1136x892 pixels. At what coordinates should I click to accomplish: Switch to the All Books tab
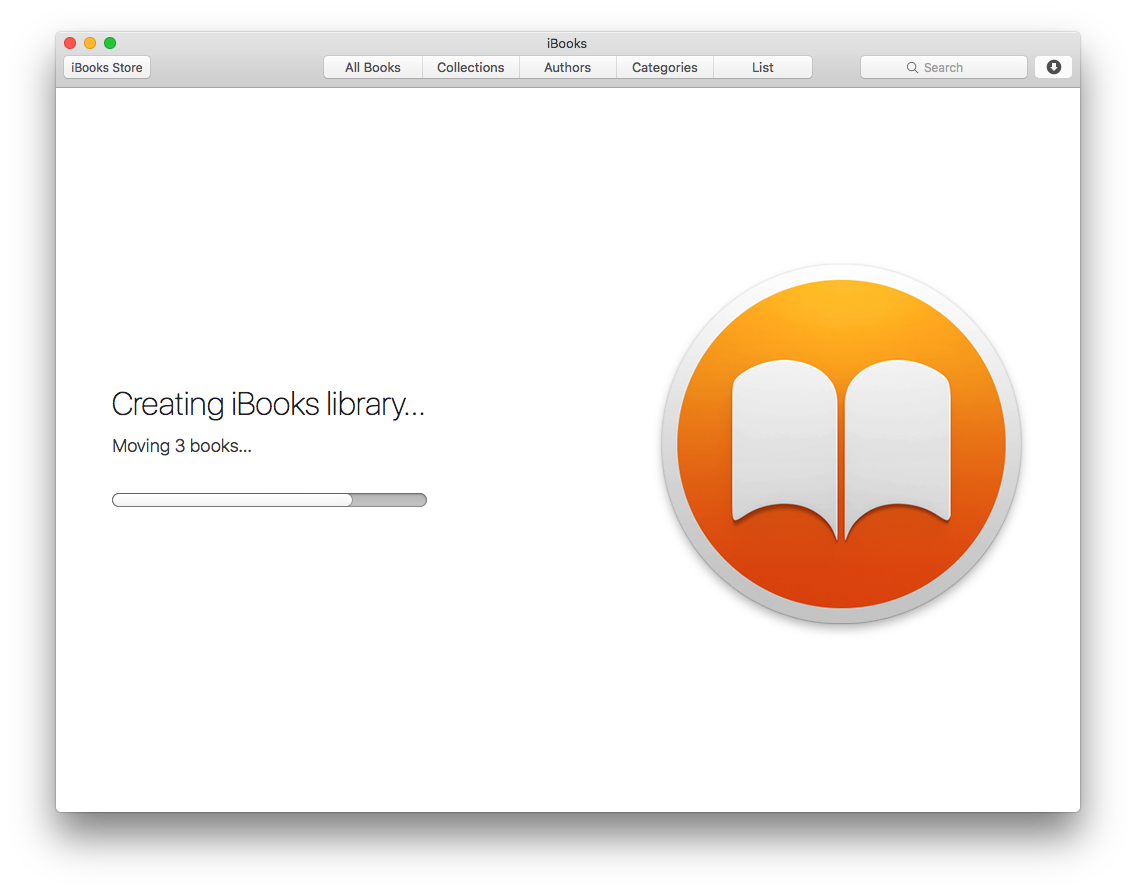tap(372, 67)
